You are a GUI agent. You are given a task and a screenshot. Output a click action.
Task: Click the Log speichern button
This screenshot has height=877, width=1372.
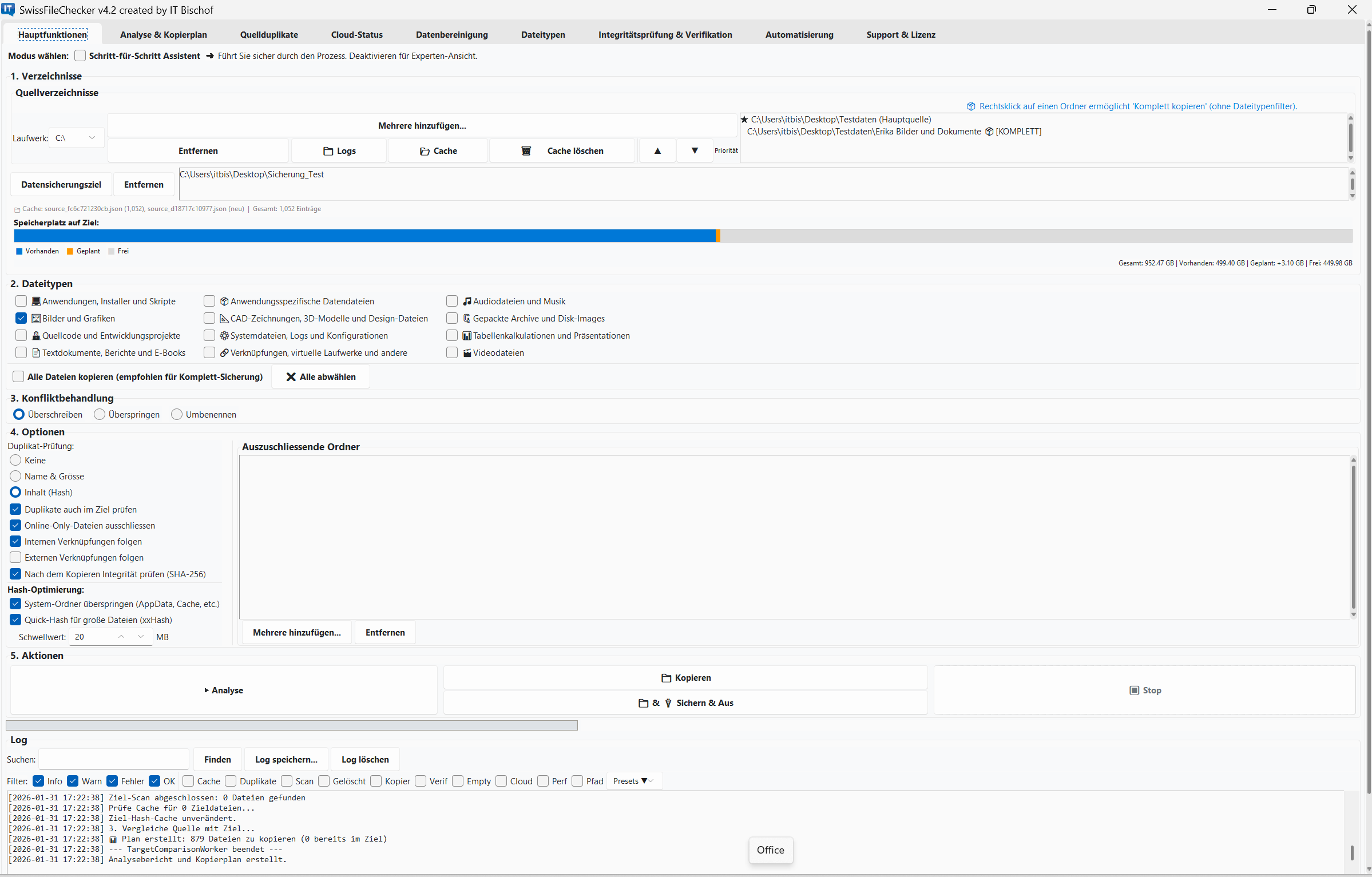click(x=286, y=760)
